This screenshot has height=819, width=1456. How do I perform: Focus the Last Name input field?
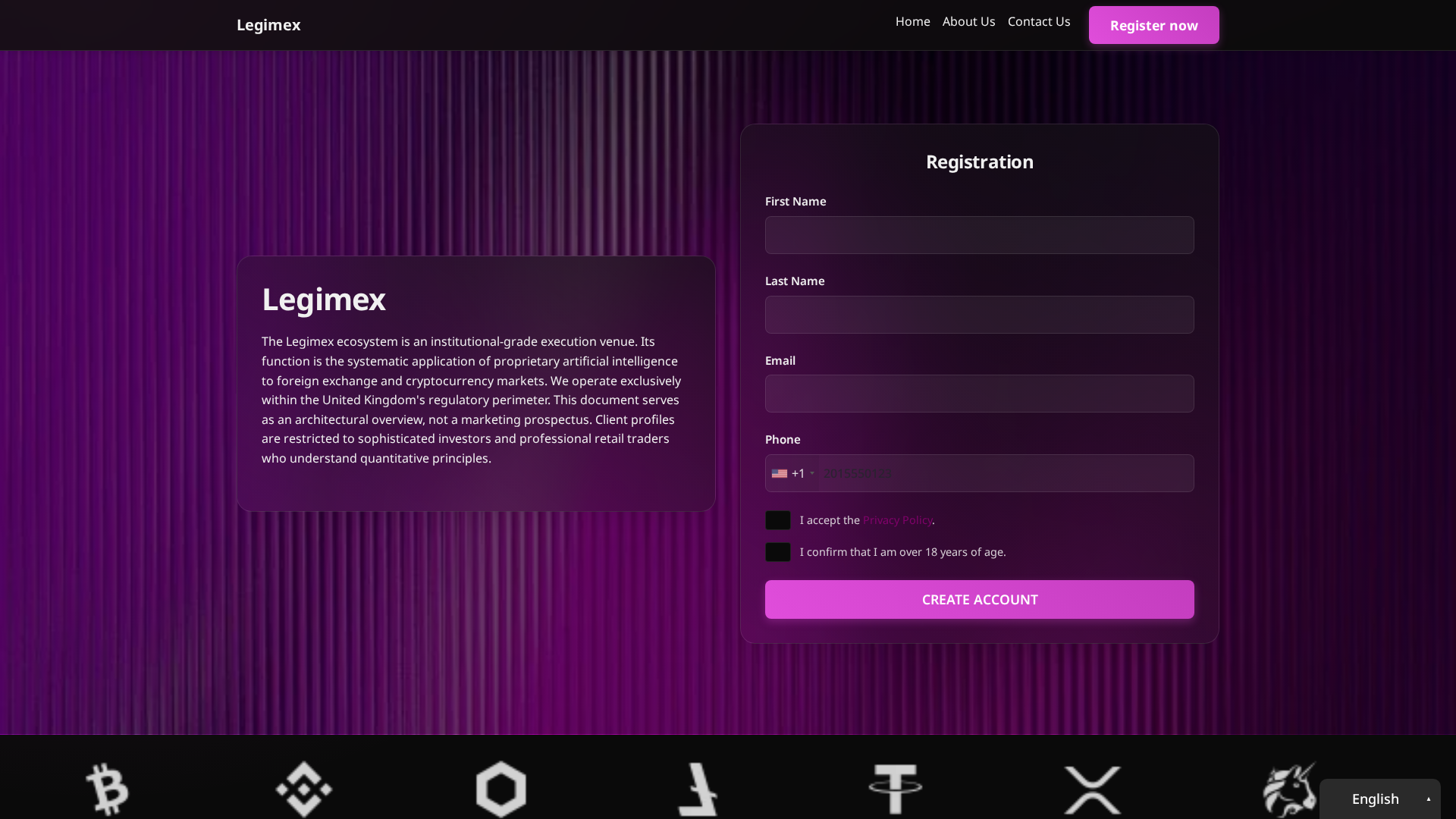[980, 315]
